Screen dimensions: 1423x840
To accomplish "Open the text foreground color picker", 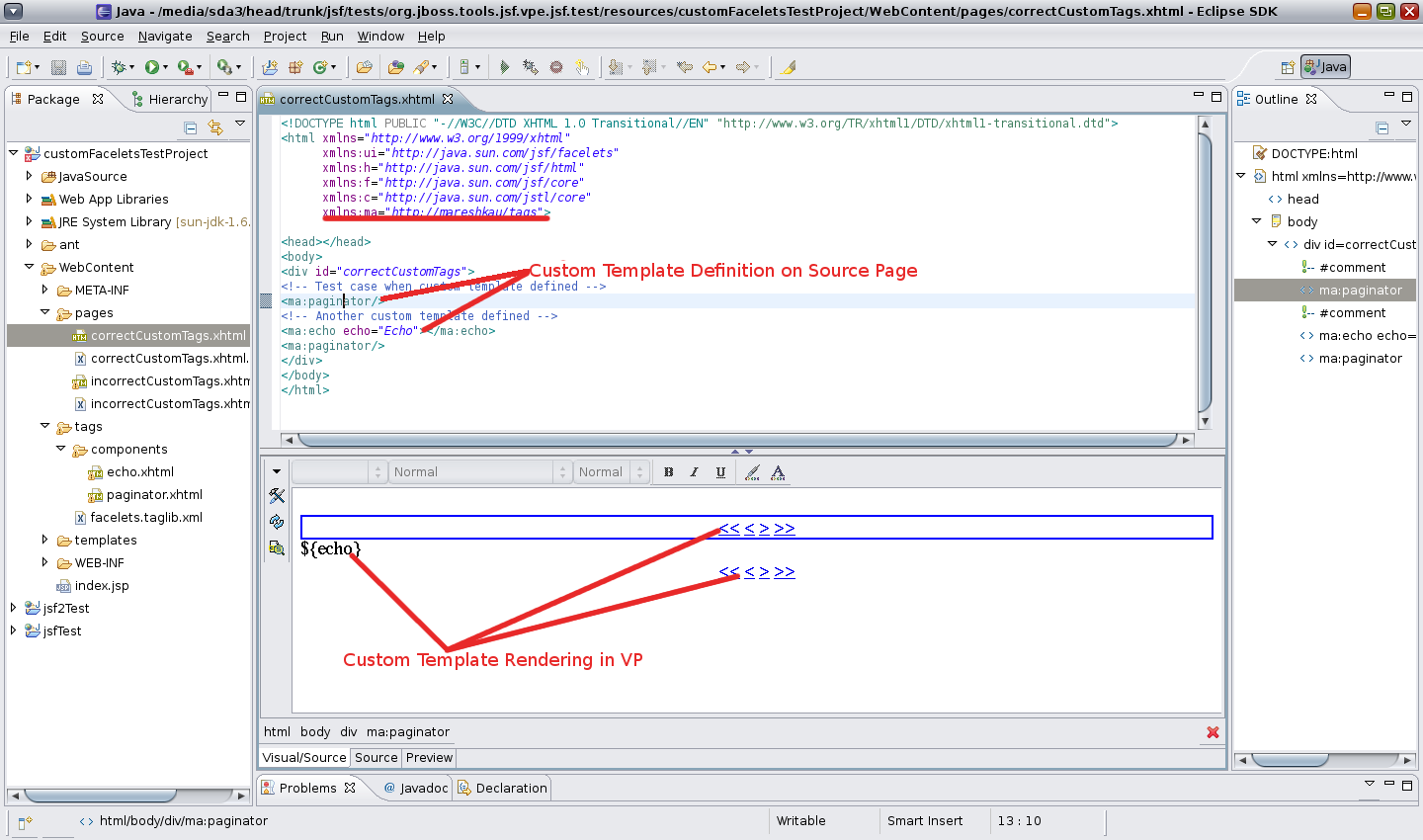I will coord(779,472).
